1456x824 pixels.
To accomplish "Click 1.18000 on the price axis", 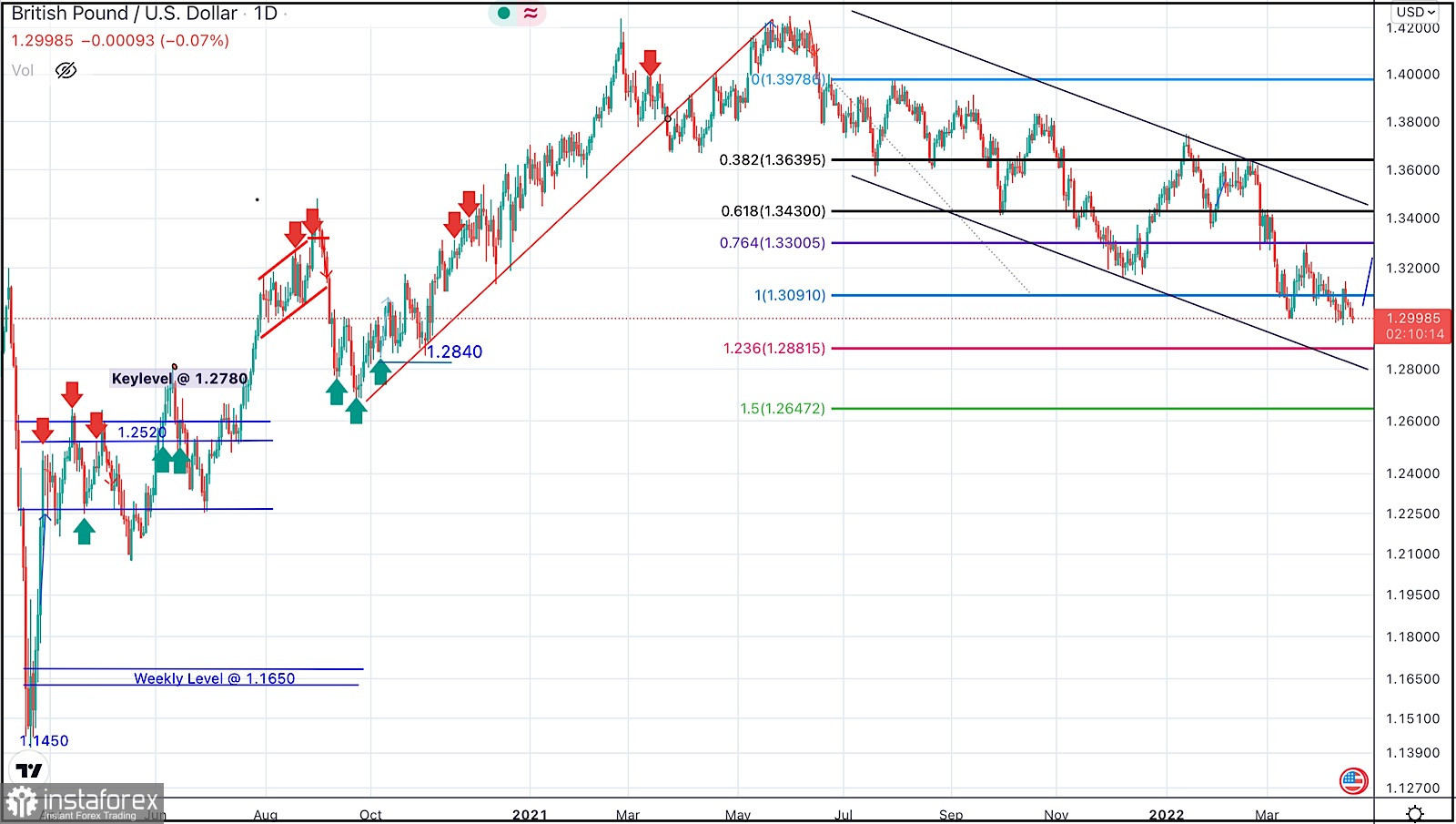I will point(1412,637).
